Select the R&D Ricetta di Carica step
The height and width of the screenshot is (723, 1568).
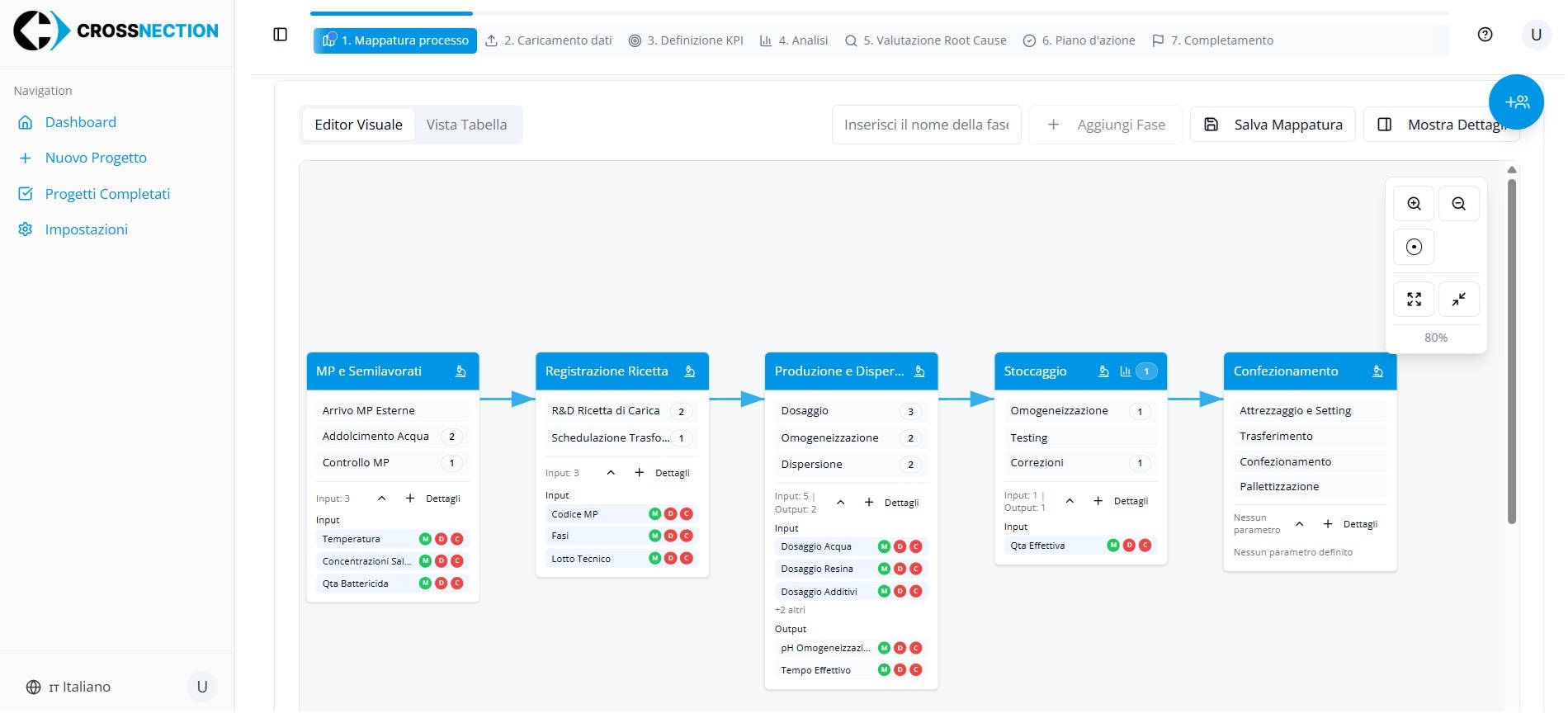pos(621,411)
